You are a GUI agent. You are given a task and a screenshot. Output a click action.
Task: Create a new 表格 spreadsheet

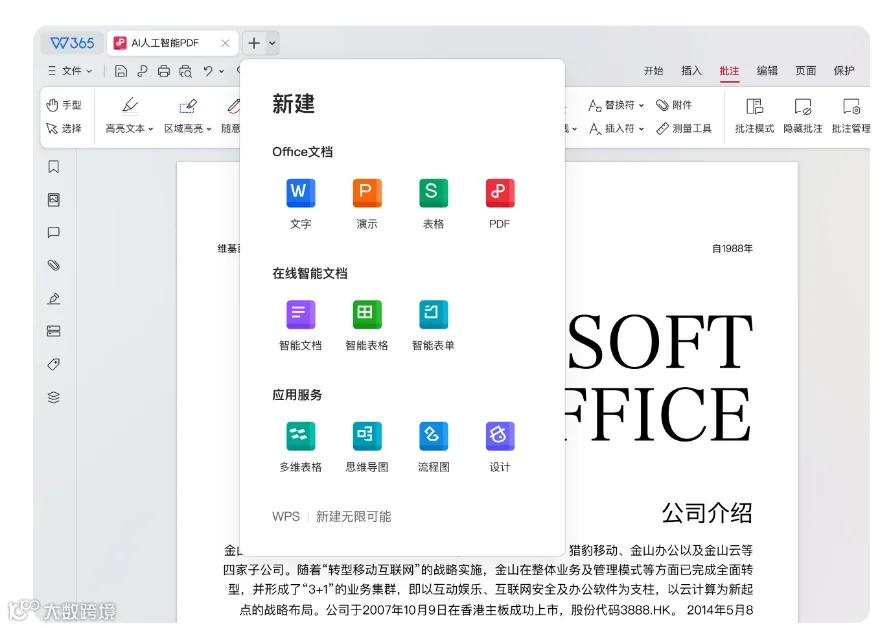pyautogui.click(x=433, y=203)
